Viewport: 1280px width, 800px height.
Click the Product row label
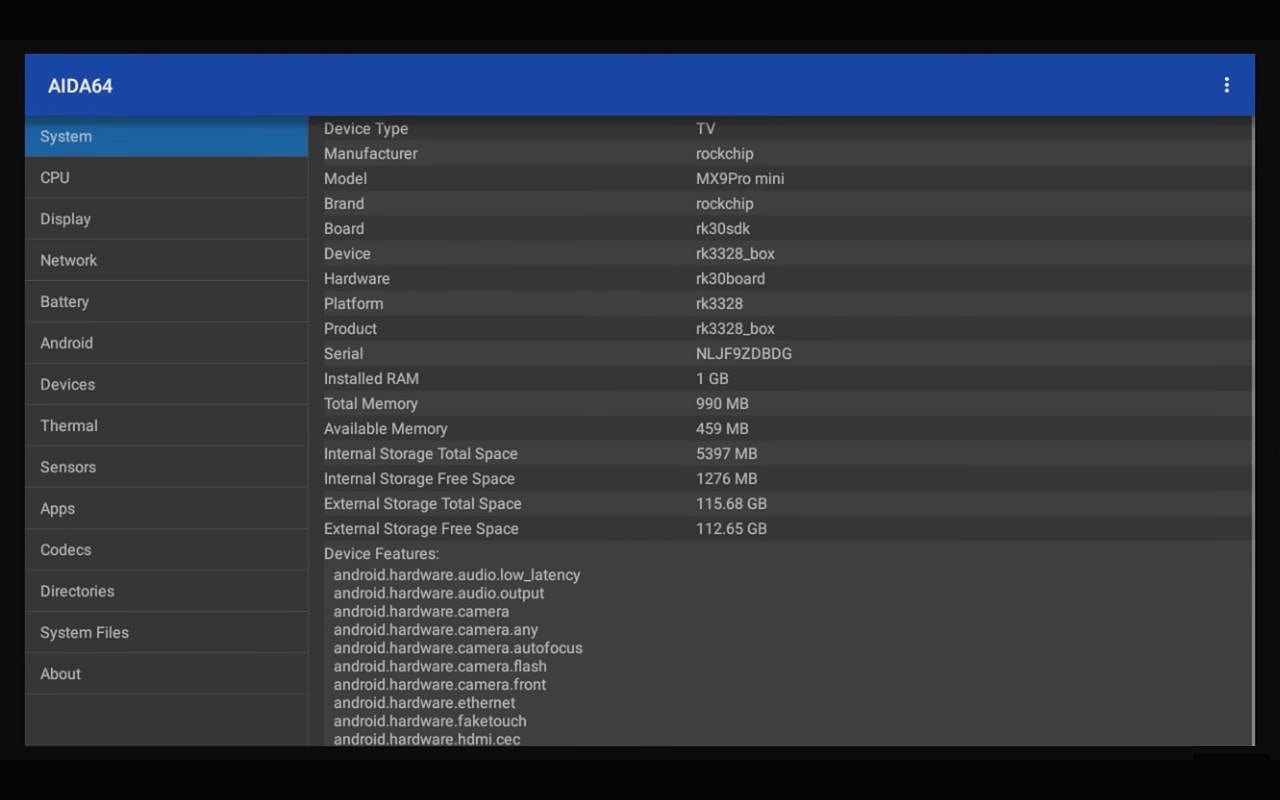pyautogui.click(x=351, y=329)
